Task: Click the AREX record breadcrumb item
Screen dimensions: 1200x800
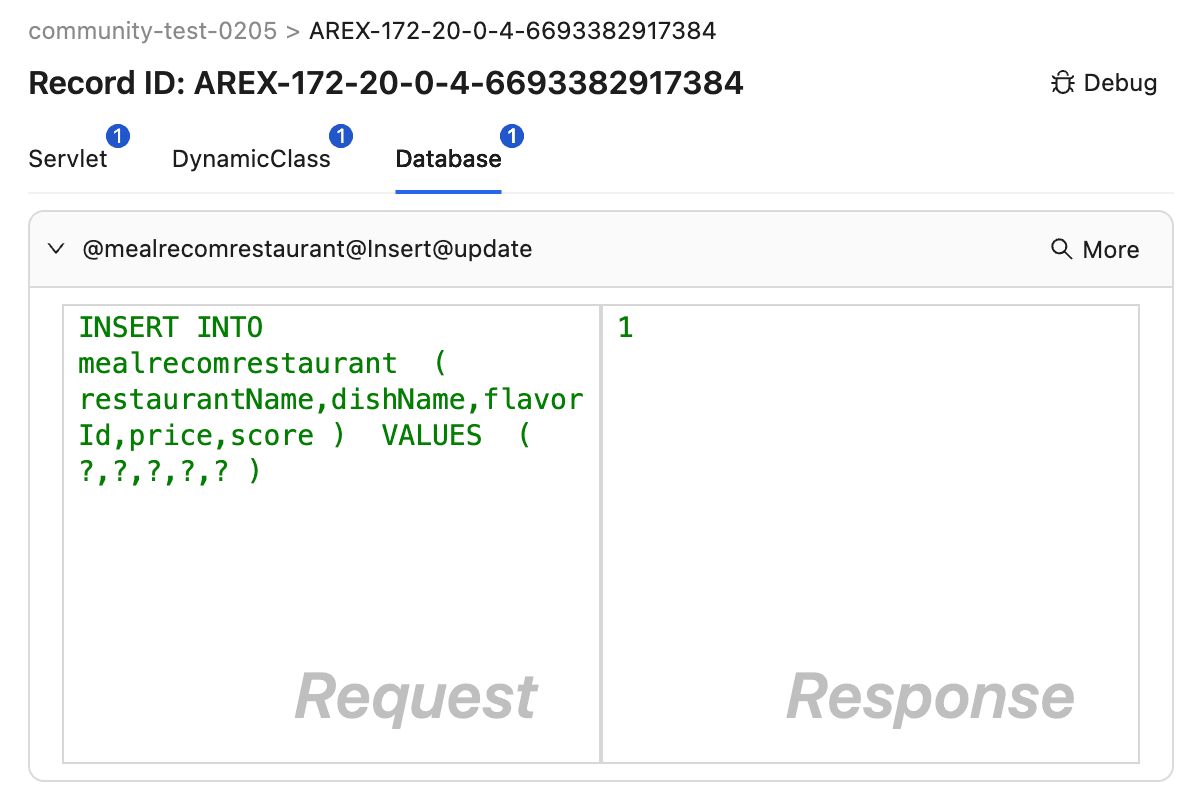Action: [513, 31]
